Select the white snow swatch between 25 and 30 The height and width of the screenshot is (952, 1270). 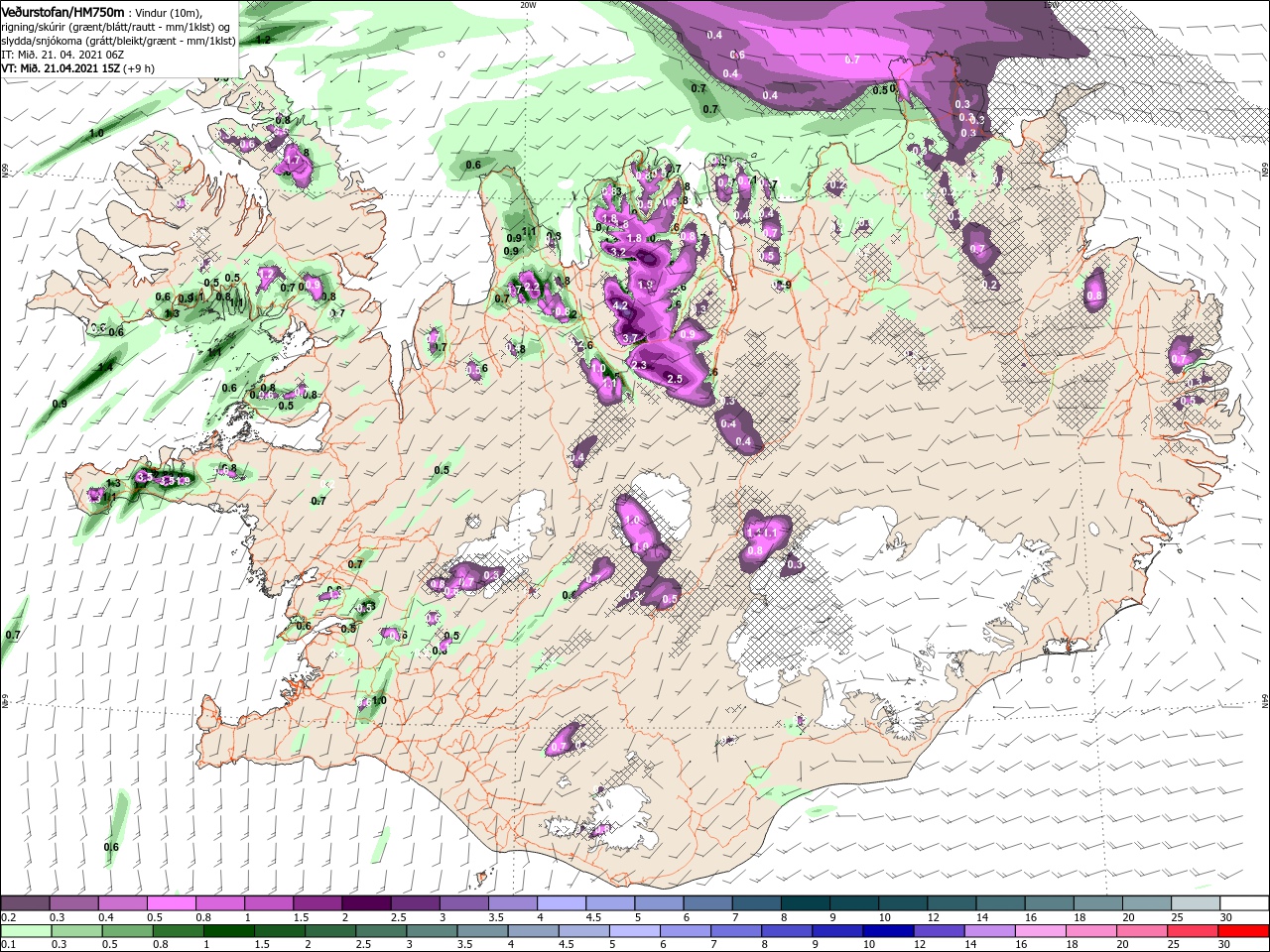1194,903
